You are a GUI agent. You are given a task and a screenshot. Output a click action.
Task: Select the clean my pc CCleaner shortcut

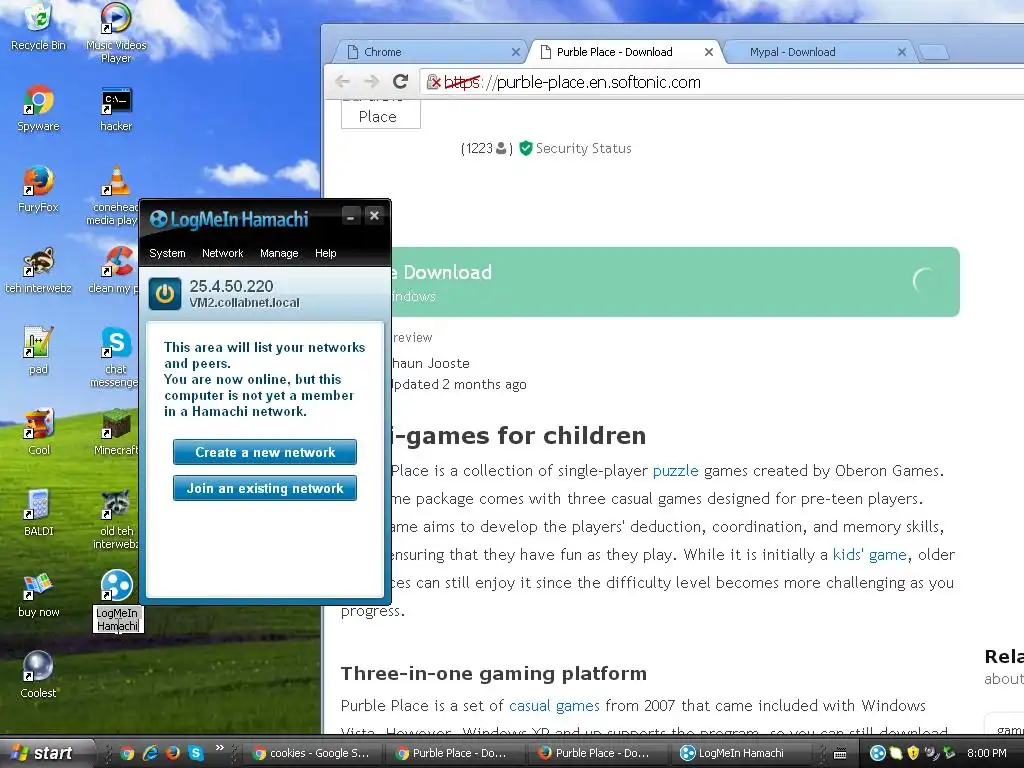(114, 270)
